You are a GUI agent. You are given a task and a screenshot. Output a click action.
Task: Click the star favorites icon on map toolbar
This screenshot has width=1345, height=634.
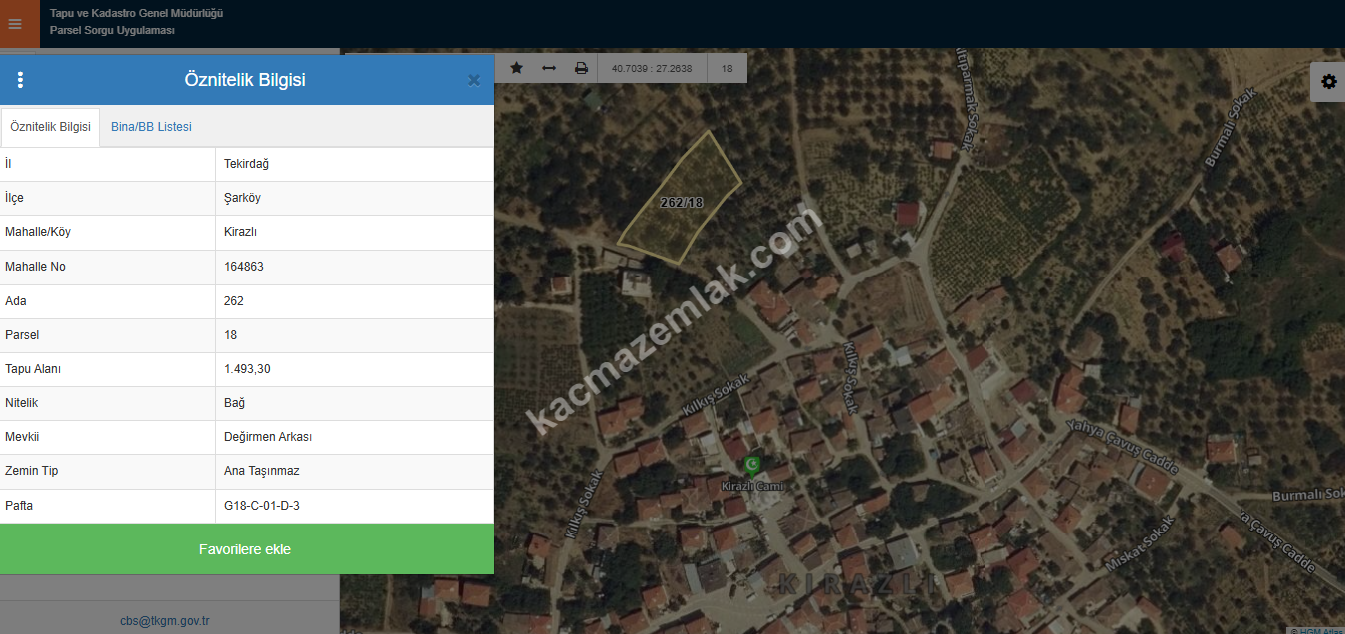click(x=517, y=68)
